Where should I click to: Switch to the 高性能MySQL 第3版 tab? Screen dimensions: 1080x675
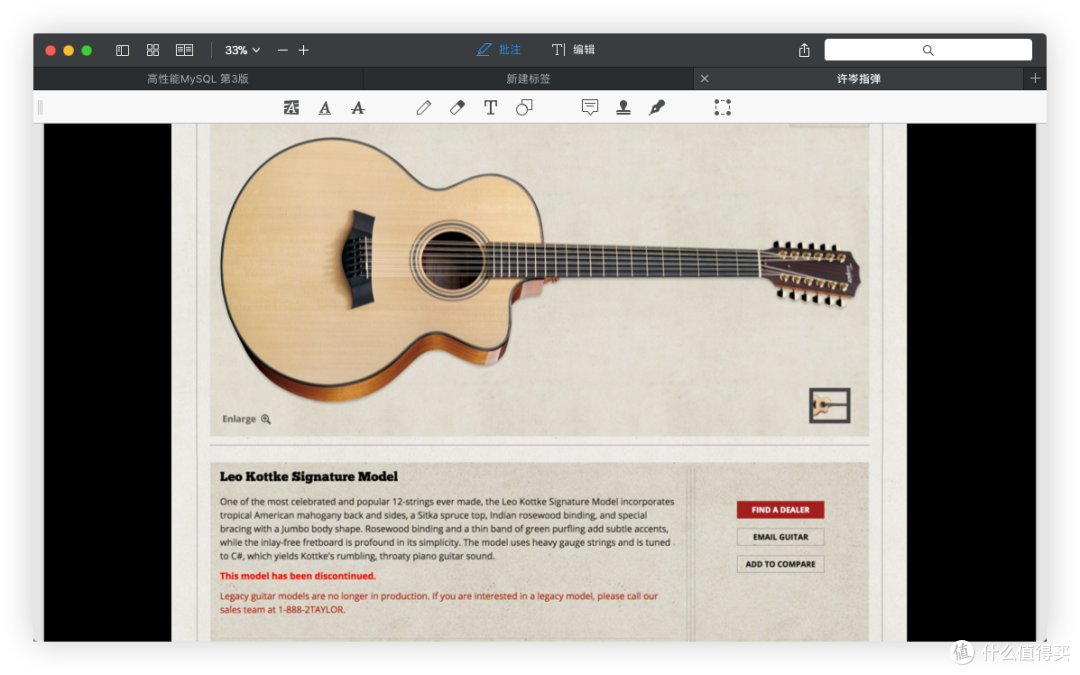(198, 79)
